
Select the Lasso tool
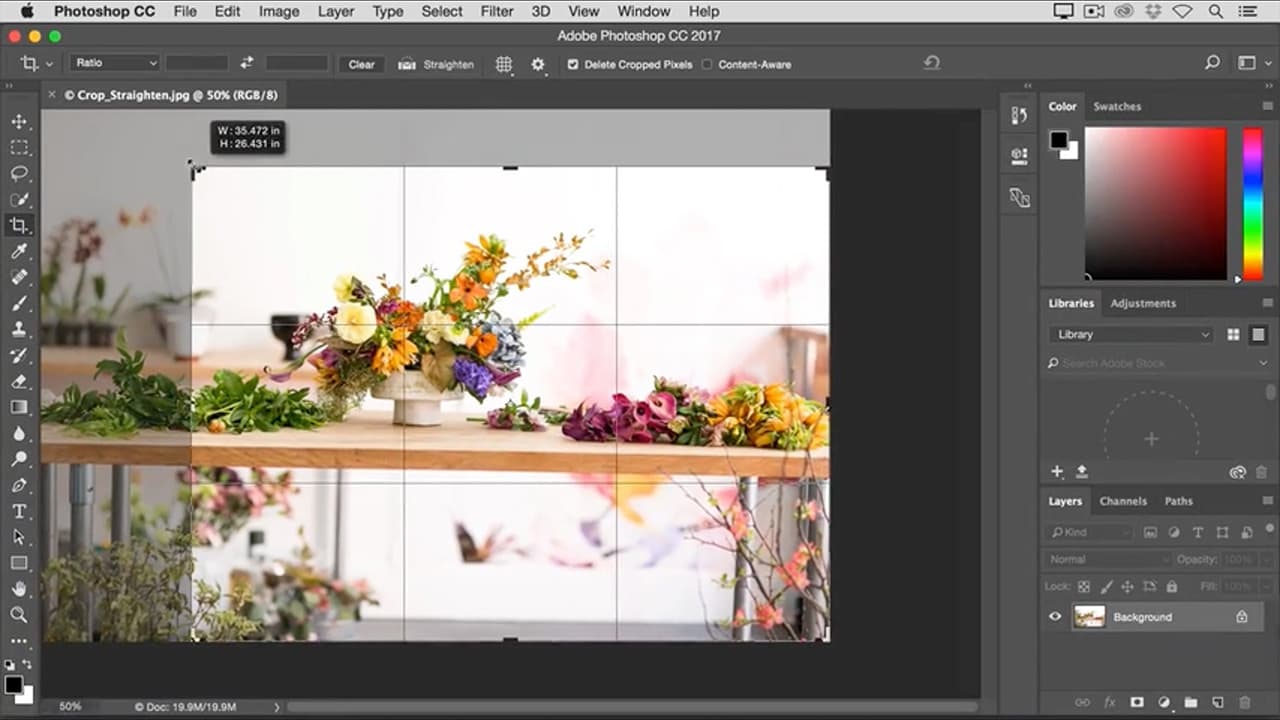[19, 173]
